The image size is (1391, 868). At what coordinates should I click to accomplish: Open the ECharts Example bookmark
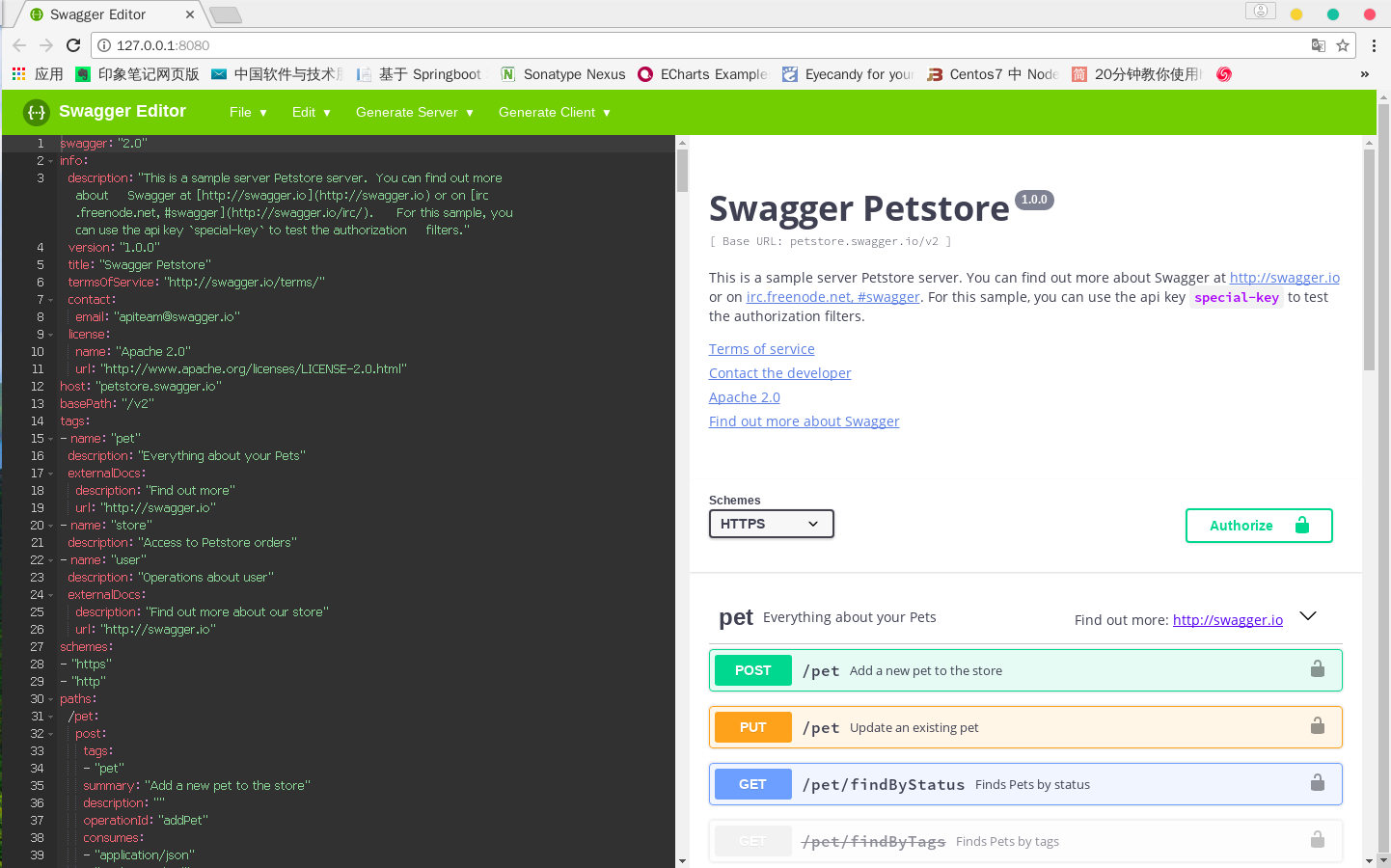(703, 74)
